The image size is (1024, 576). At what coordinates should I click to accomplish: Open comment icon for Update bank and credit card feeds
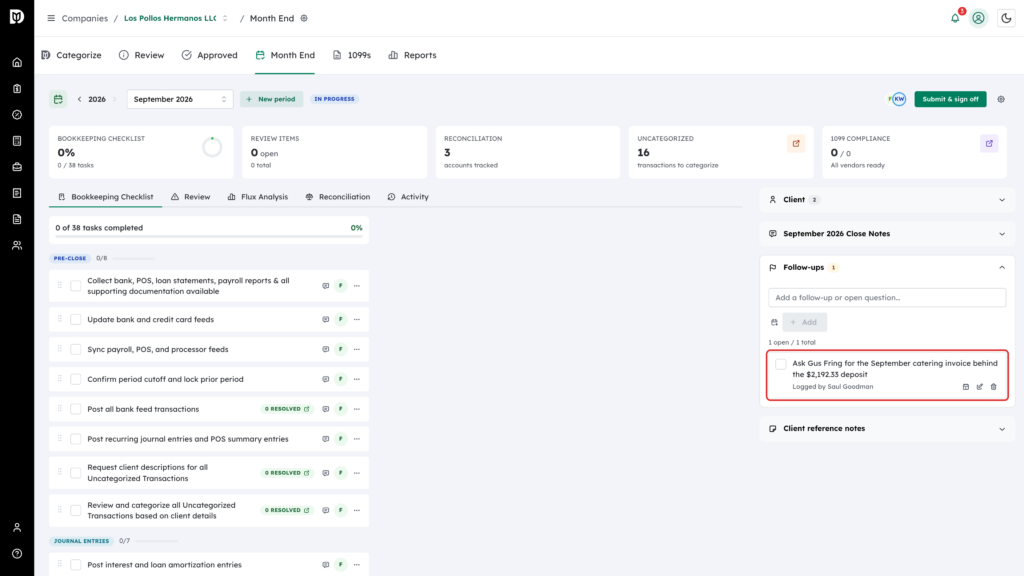click(325, 319)
